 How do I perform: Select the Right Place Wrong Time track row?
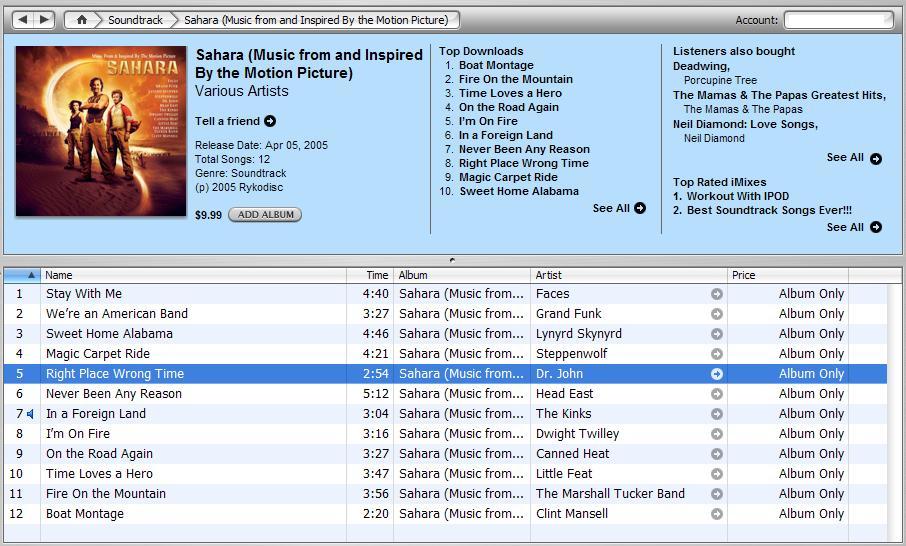445,374
